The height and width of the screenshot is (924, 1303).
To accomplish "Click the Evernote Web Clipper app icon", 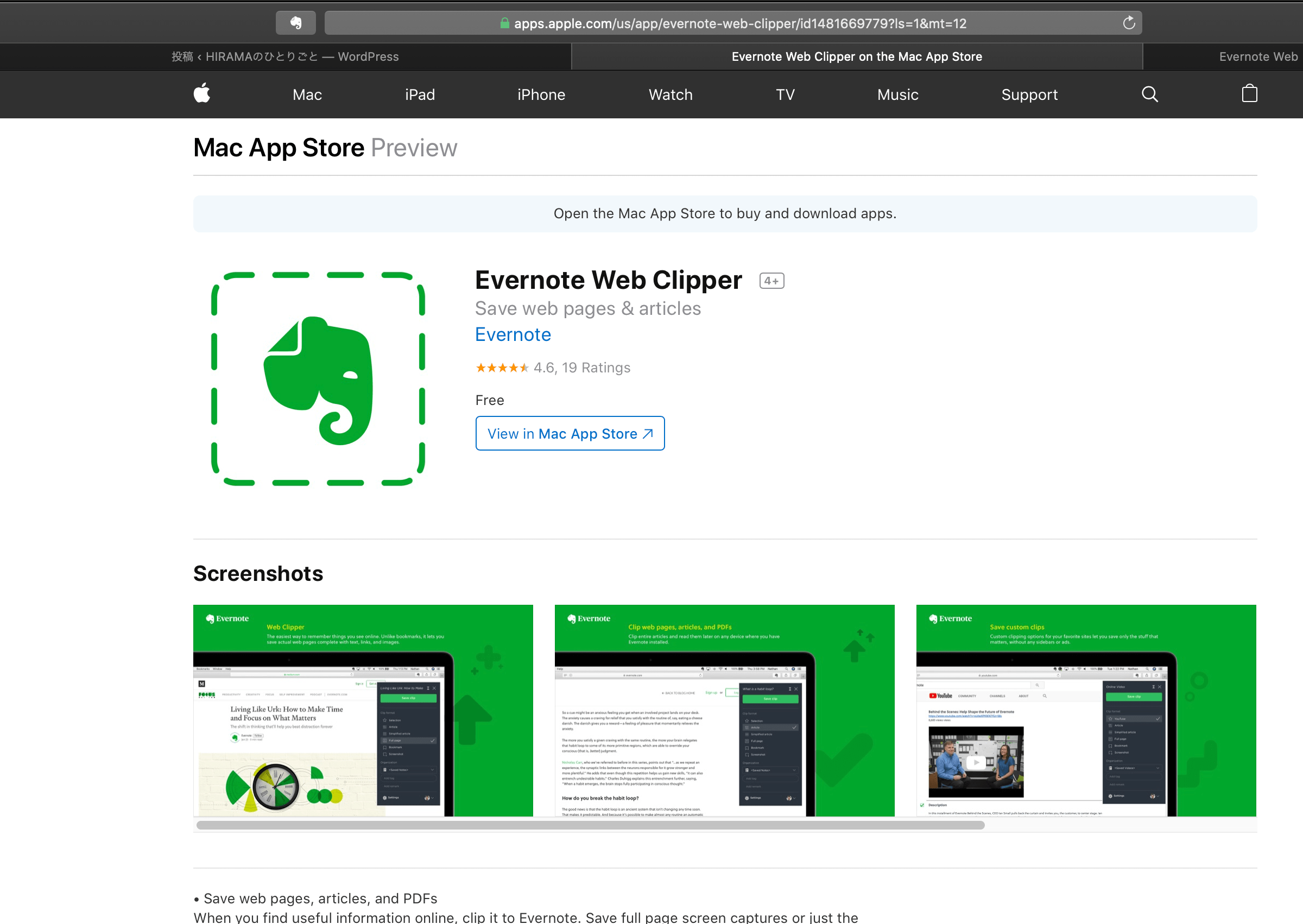I will (318, 379).
